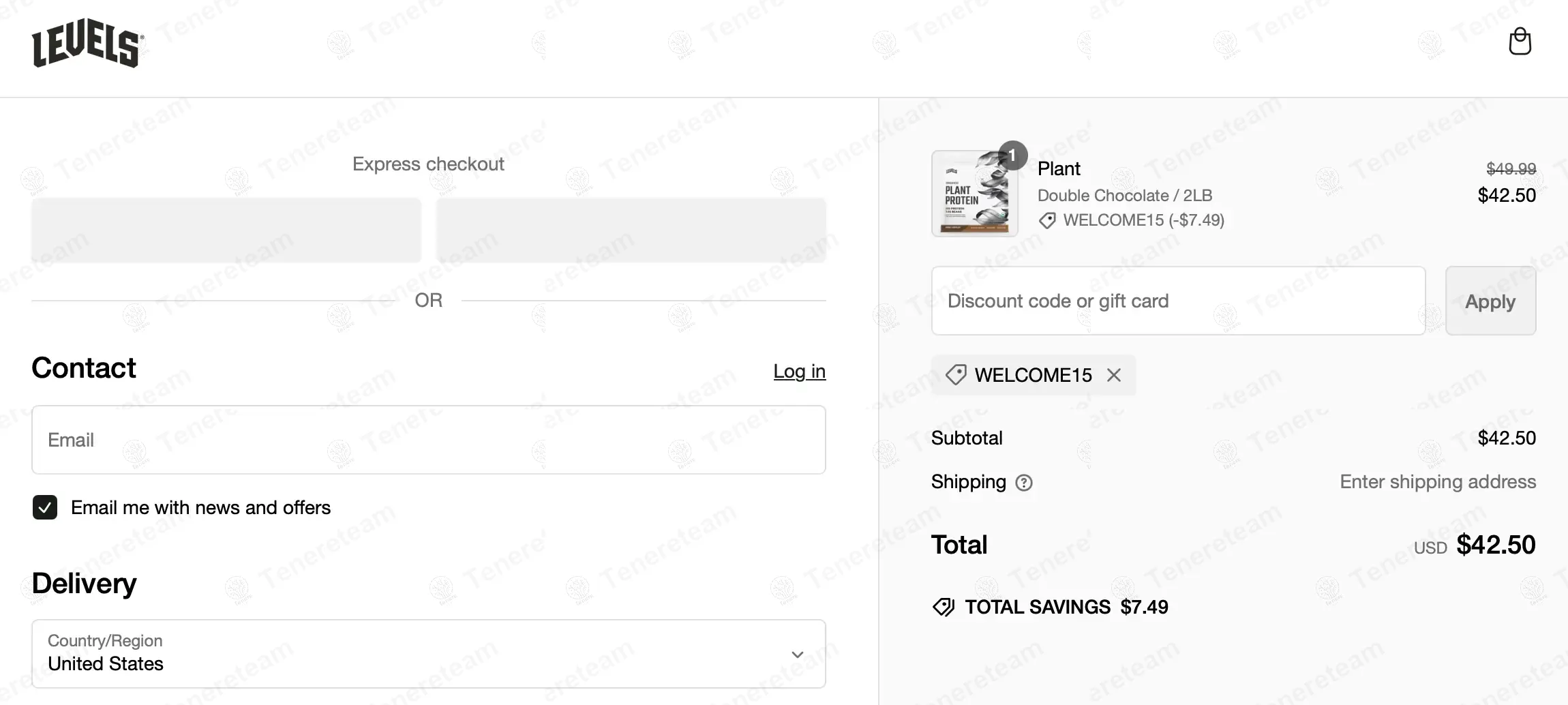Click the Country/Region chevron arrow

797,655
